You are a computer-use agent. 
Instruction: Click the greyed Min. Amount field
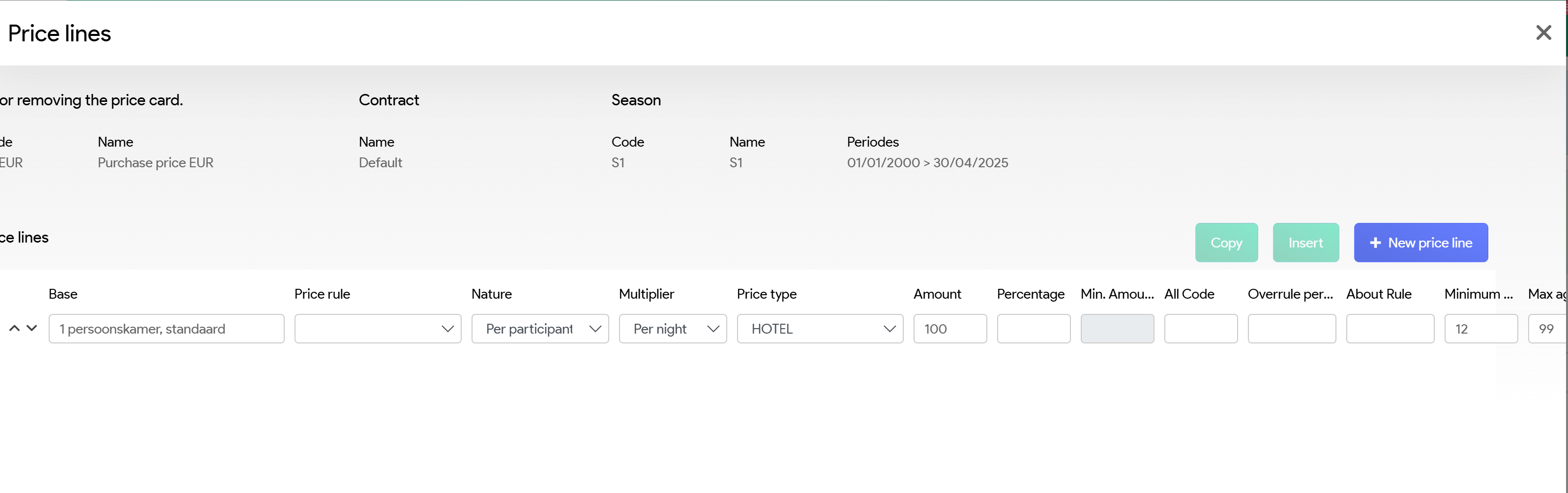click(x=1116, y=329)
